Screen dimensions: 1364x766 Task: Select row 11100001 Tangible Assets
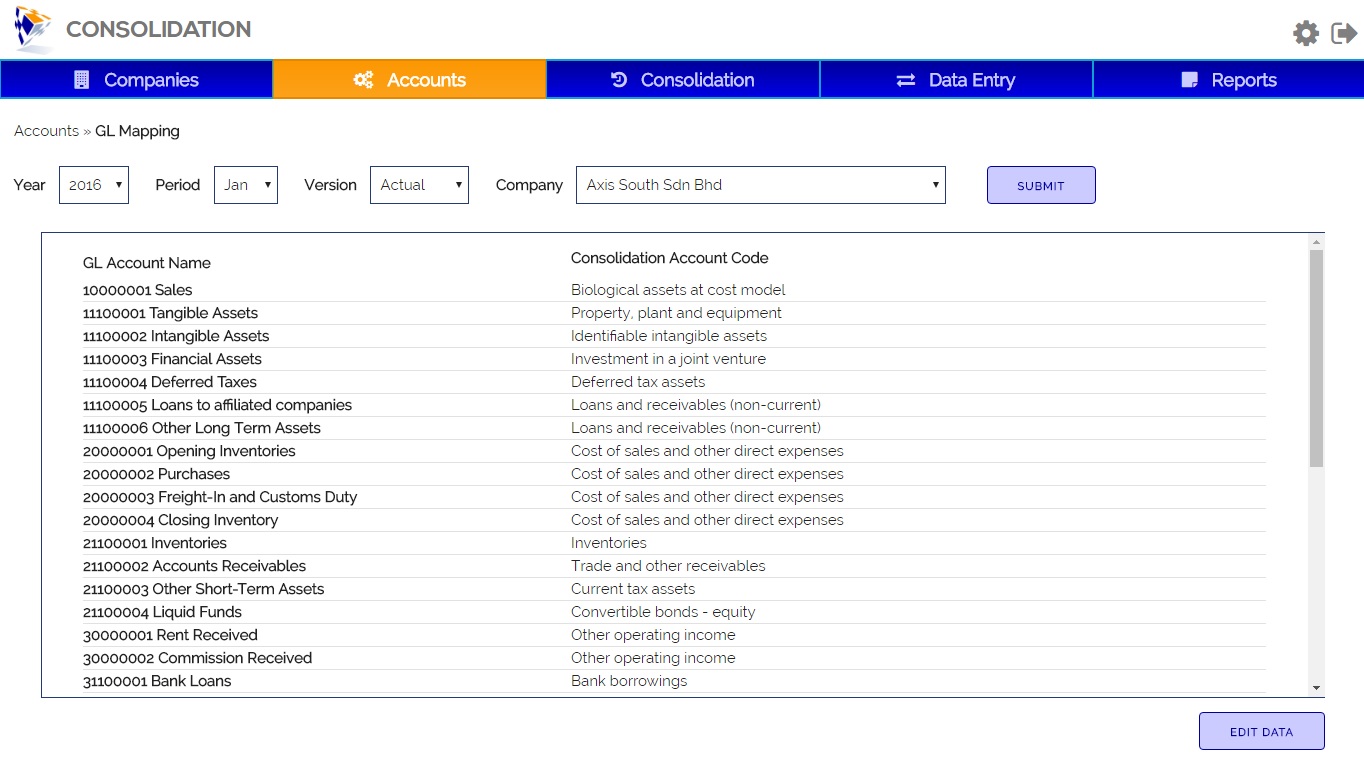tap(674, 313)
